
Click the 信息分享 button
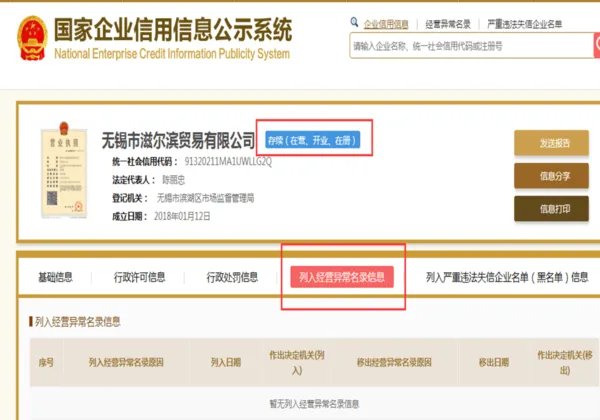coord(551,176)
